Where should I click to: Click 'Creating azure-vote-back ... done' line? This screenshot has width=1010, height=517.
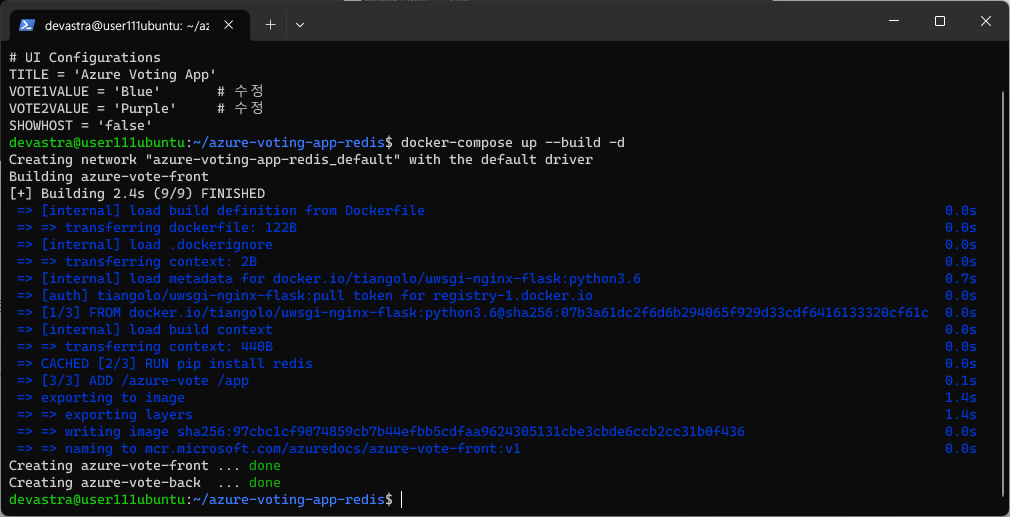tap(144, 483)
